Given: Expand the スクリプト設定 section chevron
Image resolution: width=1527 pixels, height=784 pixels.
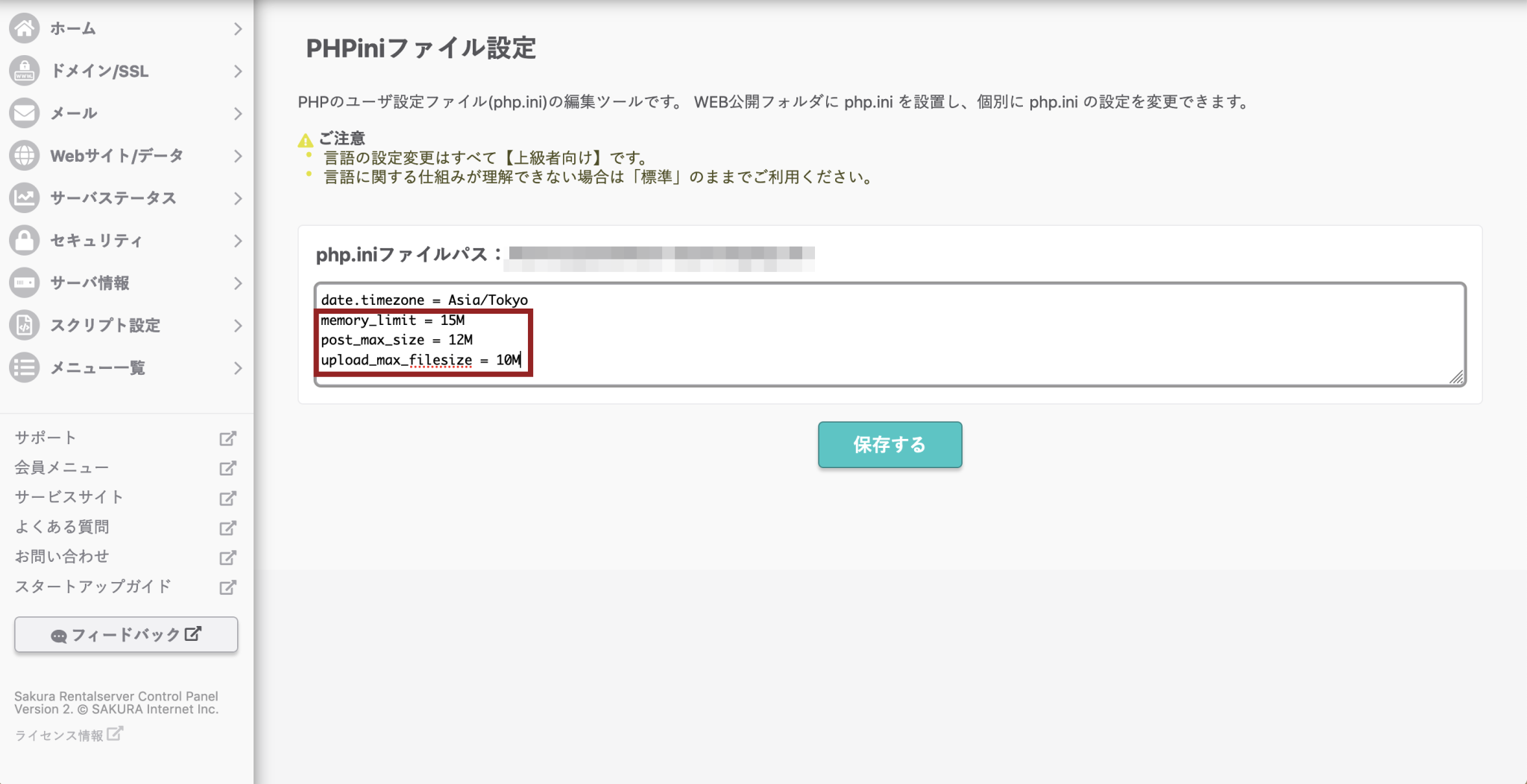Looking at the screenshot, I should (x=239, y=326).
